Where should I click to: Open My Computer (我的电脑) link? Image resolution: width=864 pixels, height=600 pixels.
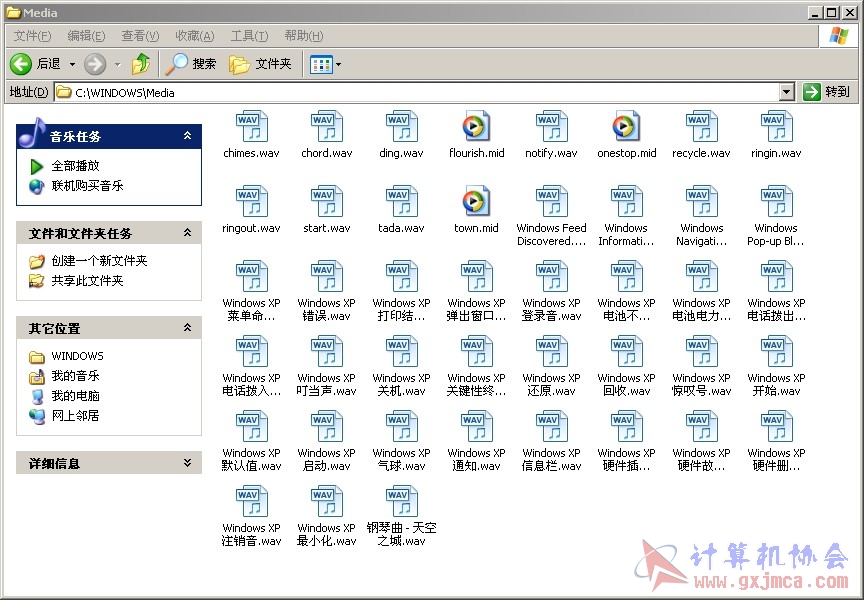(75, 396)
